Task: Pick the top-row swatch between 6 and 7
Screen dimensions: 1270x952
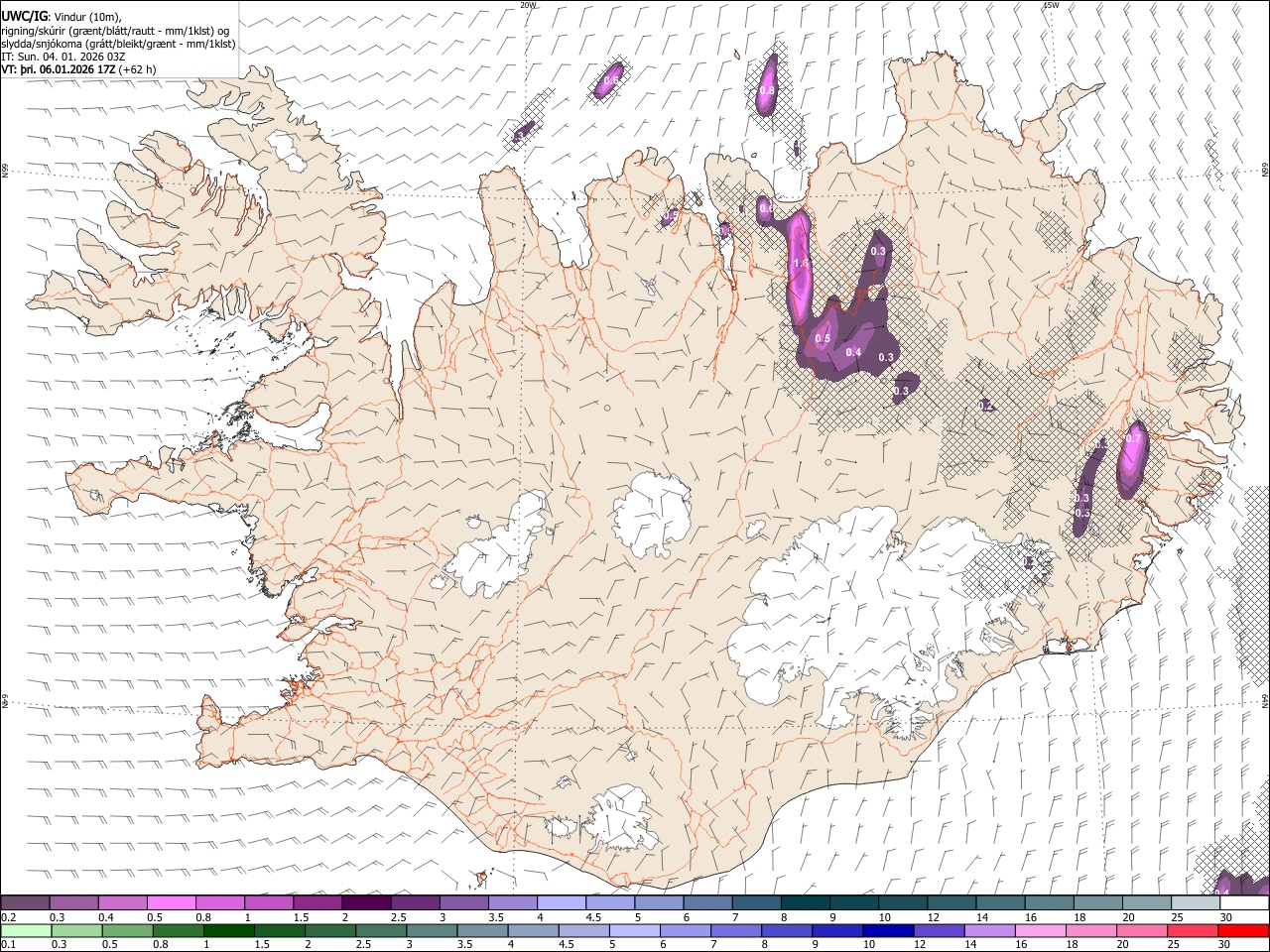Action: tap(707, 903)
